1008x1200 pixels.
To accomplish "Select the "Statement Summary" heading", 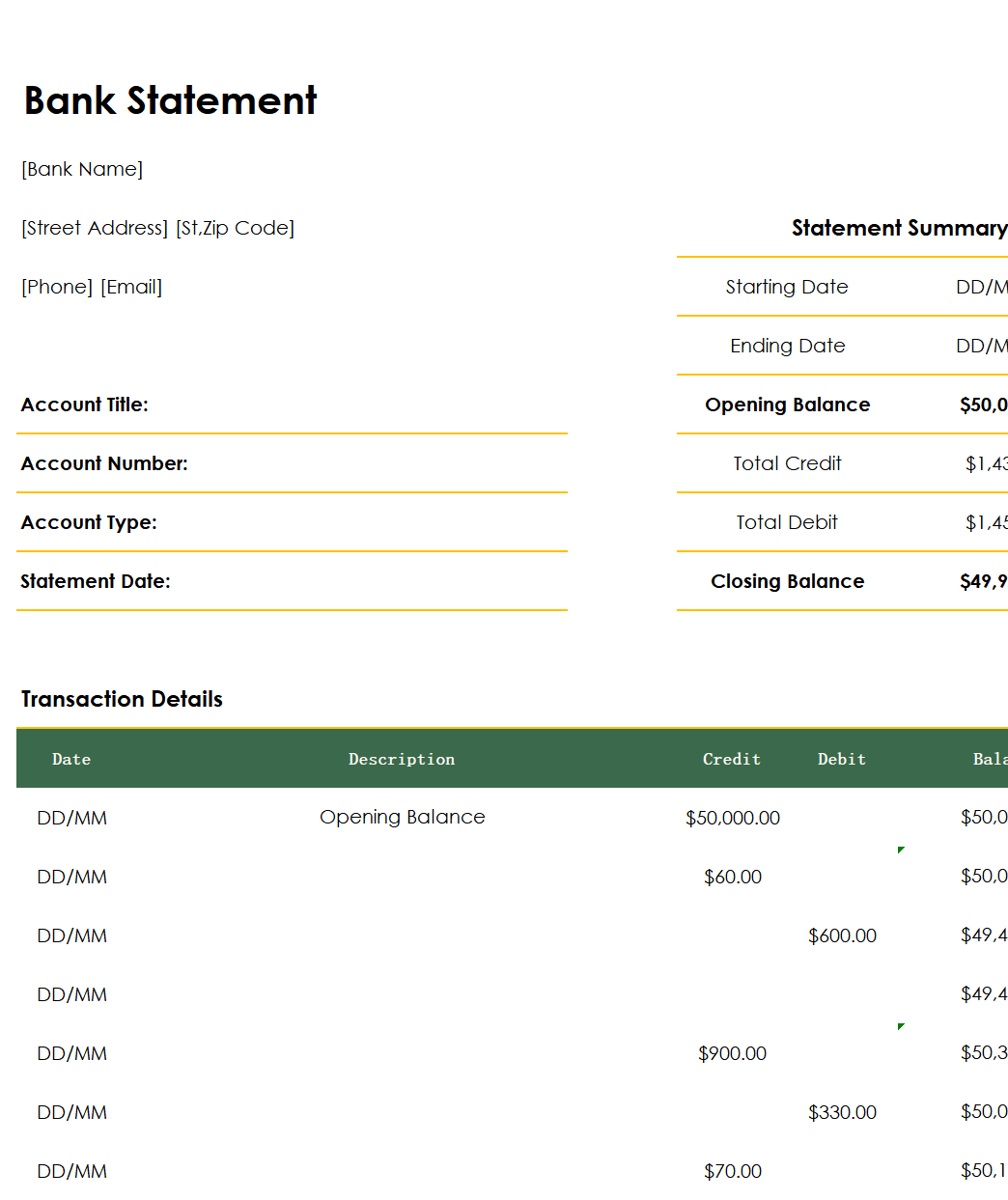I will pos(900,228).
